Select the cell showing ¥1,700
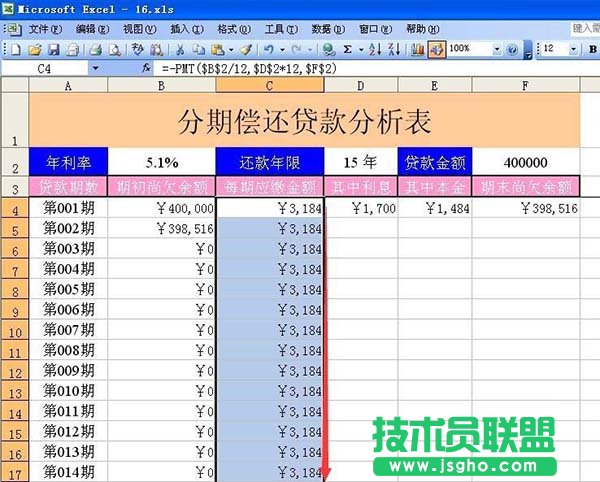 click(x=360, y=208)
